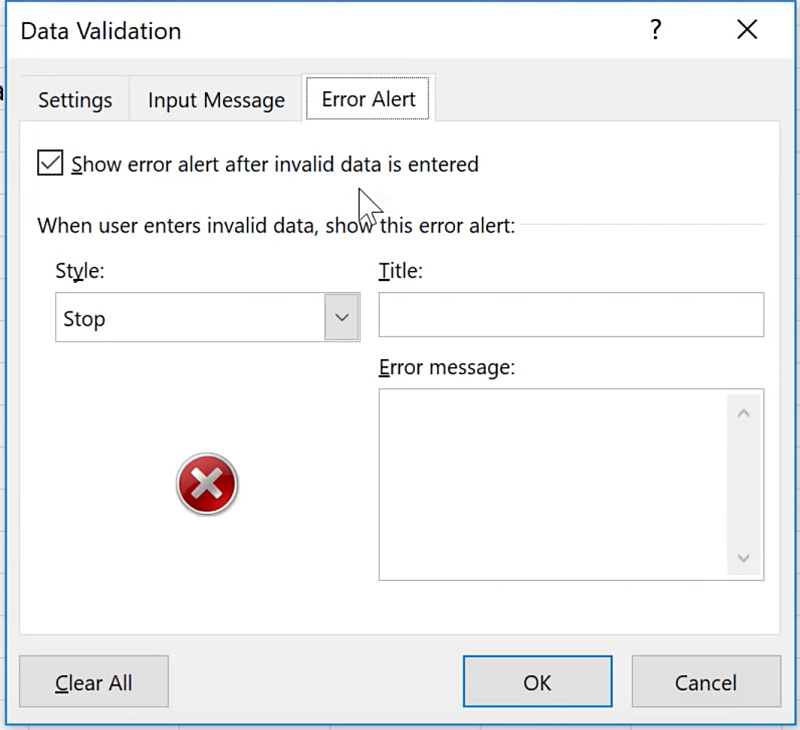Open the Input Message tab
This screenshot has height=730, width=800.
(x=216, y=100)
